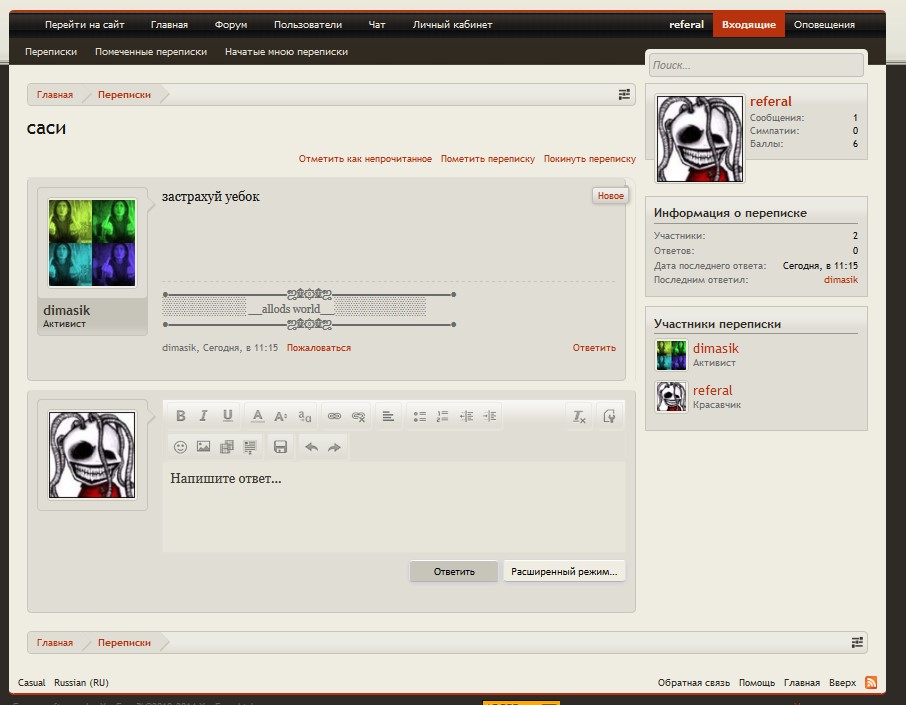This screenshot has height=705, width=906.
Task: Toggle bold formatting in reply editor
Action: 180,416
